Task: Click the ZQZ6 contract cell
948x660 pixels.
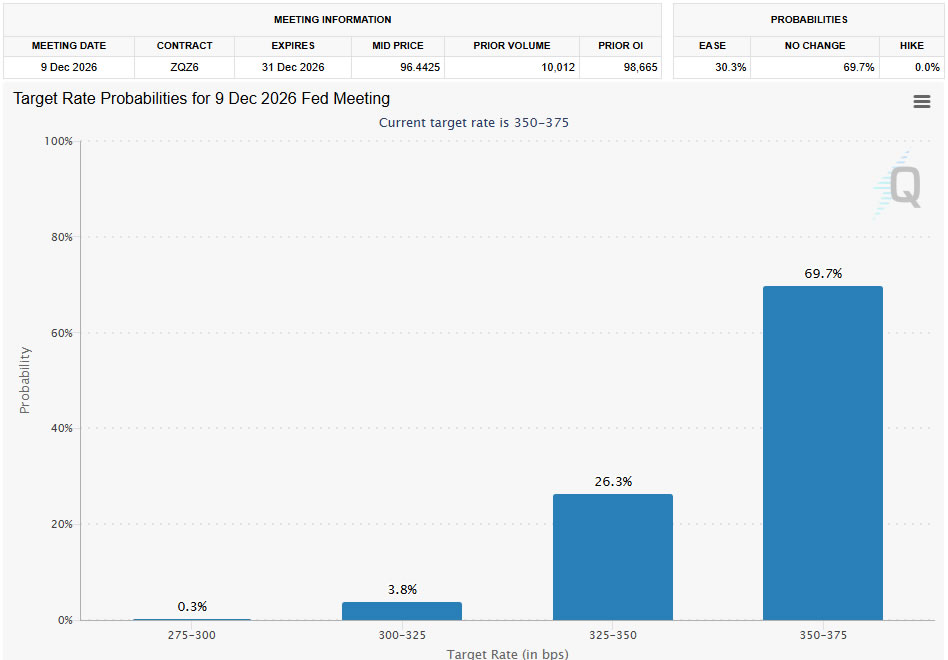Action: (x=184, y=67)
